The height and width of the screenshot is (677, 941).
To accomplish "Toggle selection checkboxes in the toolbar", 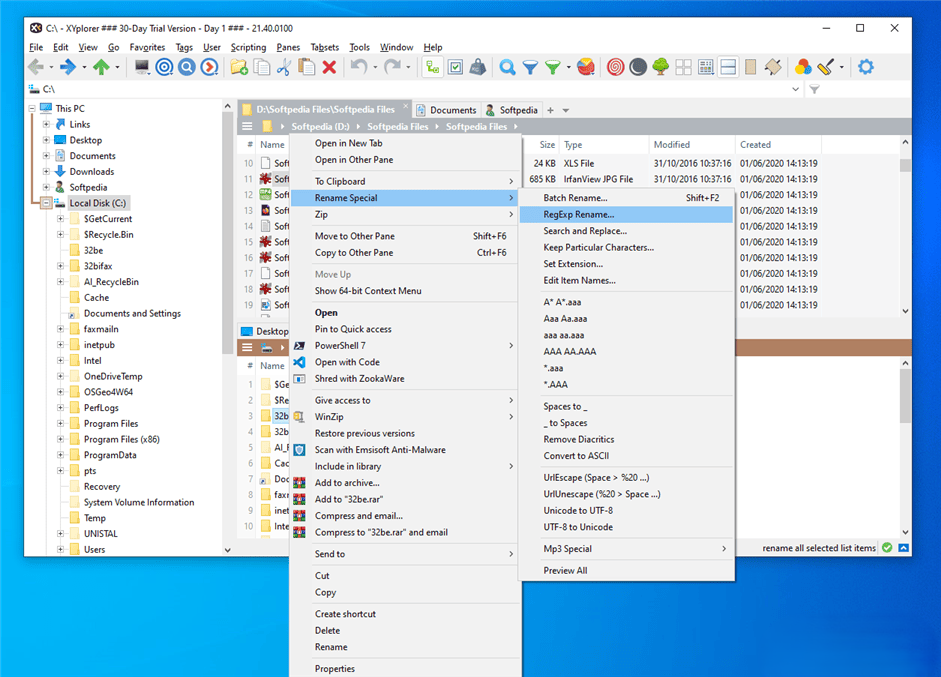I will 455,67.
